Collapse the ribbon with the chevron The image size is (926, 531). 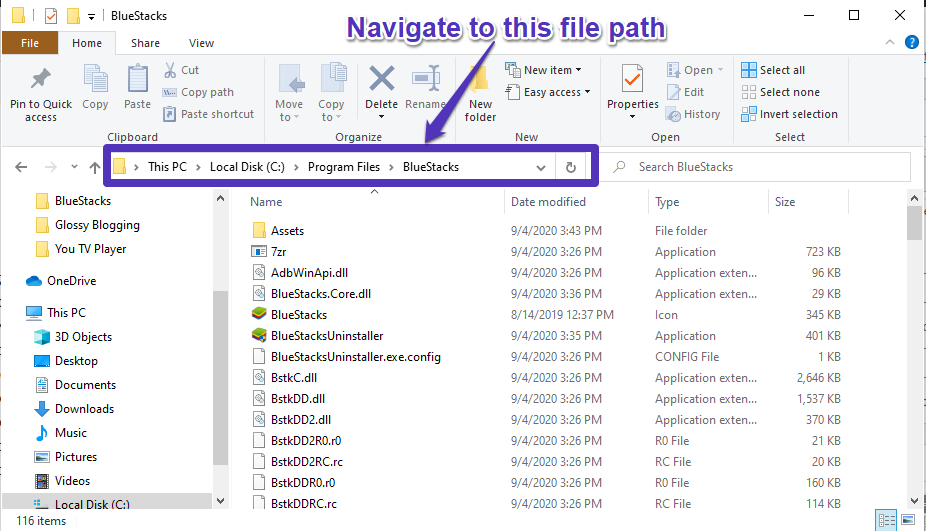pos(889,43)
